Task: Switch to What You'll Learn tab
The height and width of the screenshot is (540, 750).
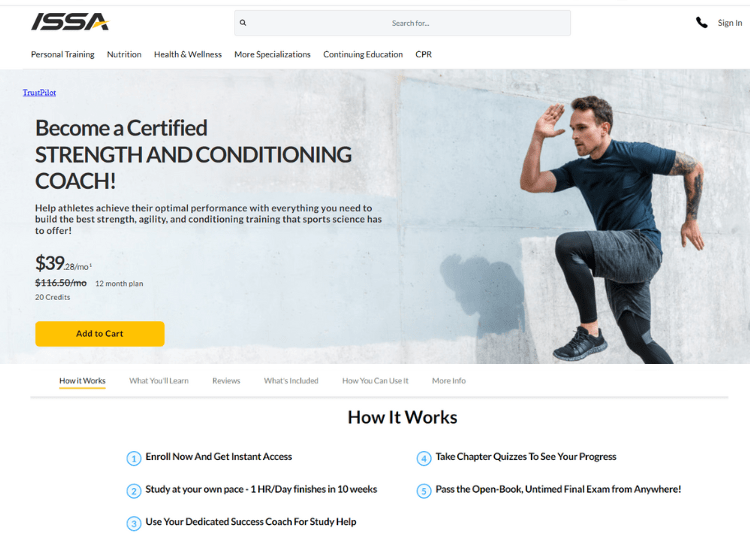Action: 159,381
